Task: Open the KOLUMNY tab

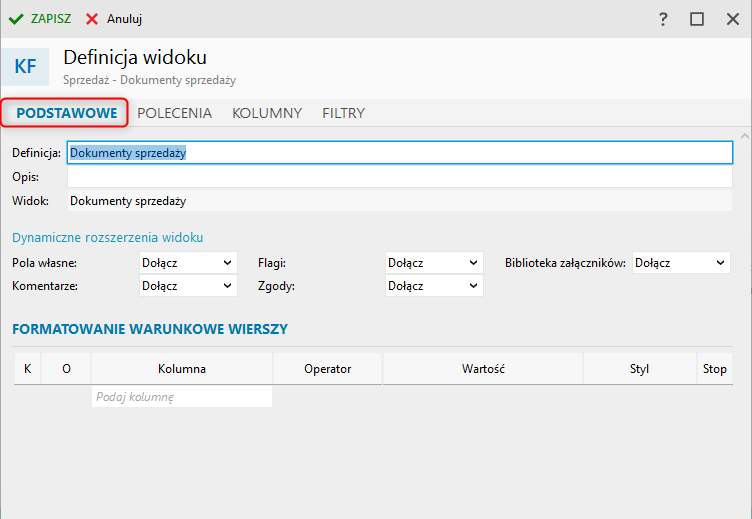Action: 267,113
